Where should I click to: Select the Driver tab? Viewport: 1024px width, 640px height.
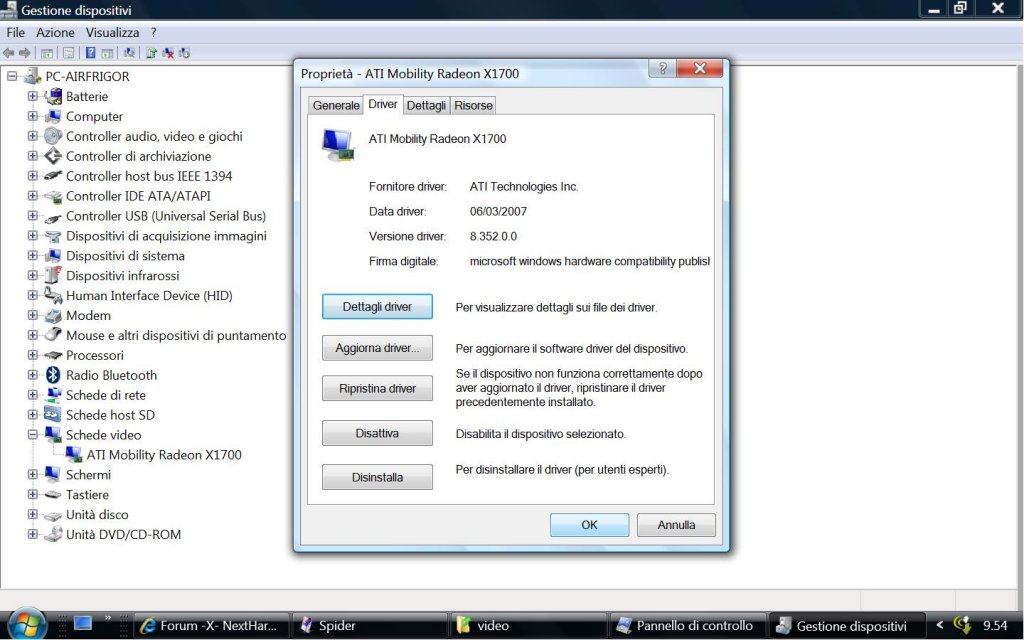click(383, 104)
